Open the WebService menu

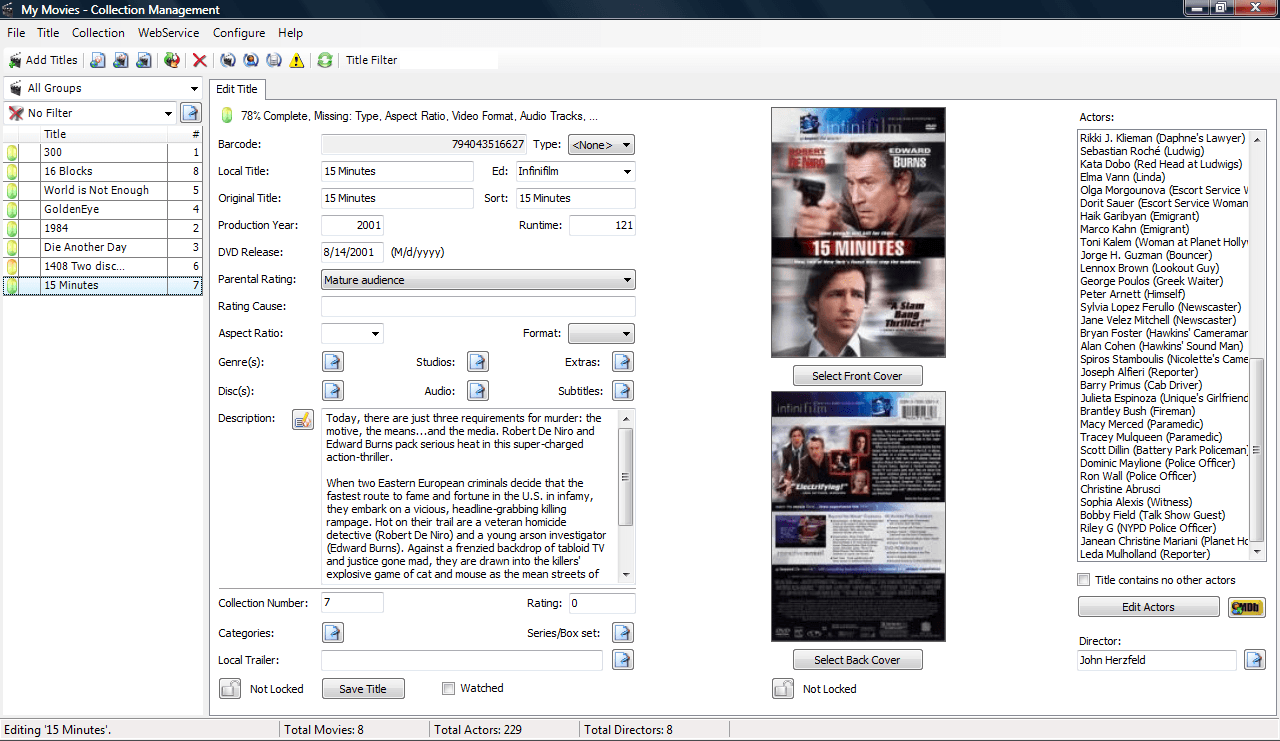coord(169,33)
